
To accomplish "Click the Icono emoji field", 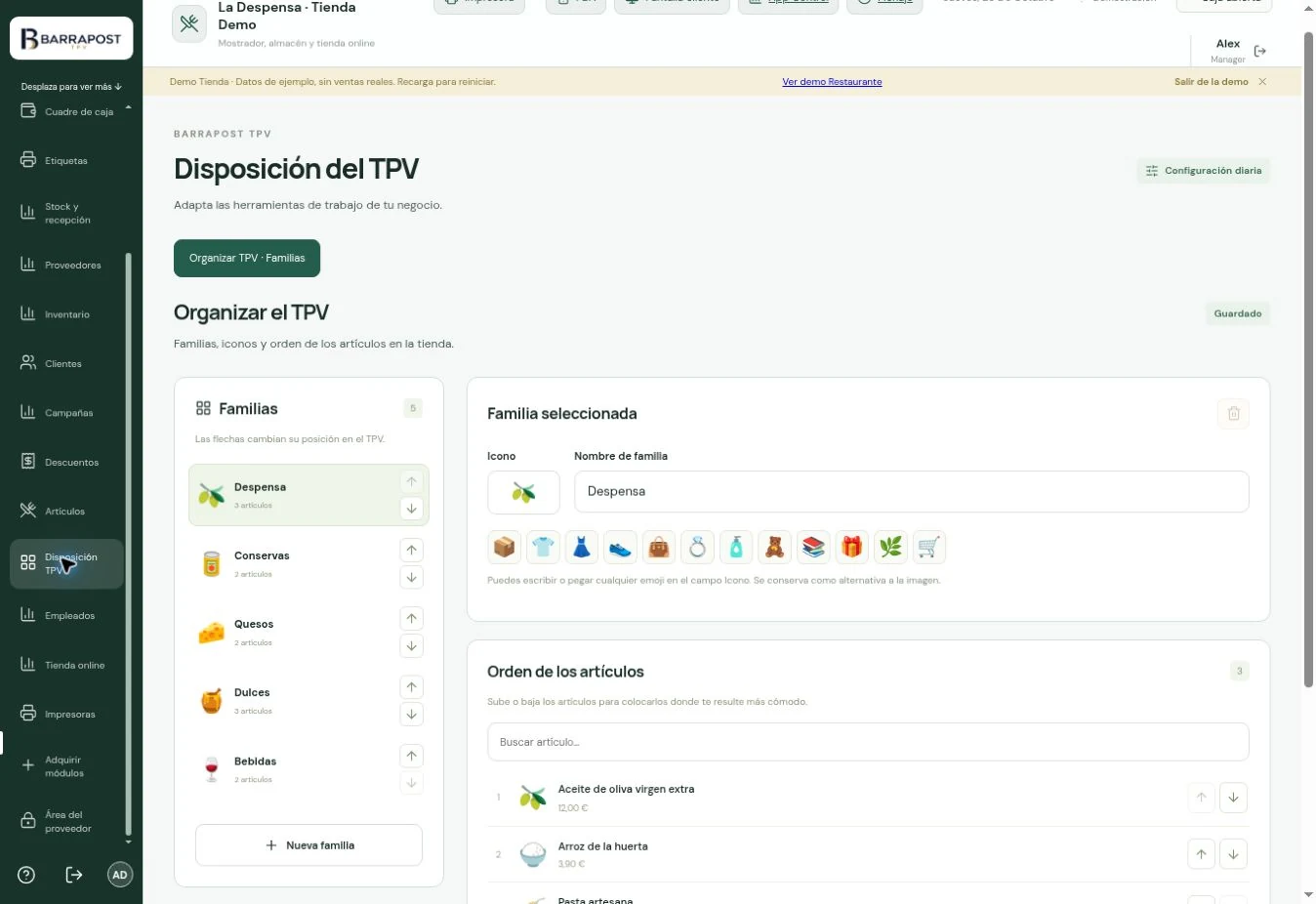I will pyautogui.click(x=523, y=492).
